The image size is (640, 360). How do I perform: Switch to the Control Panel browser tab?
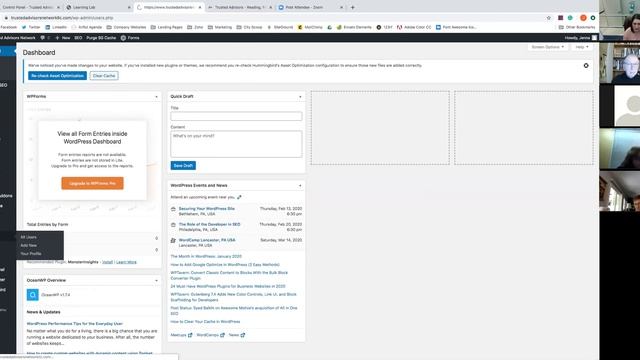click(28, 7)
